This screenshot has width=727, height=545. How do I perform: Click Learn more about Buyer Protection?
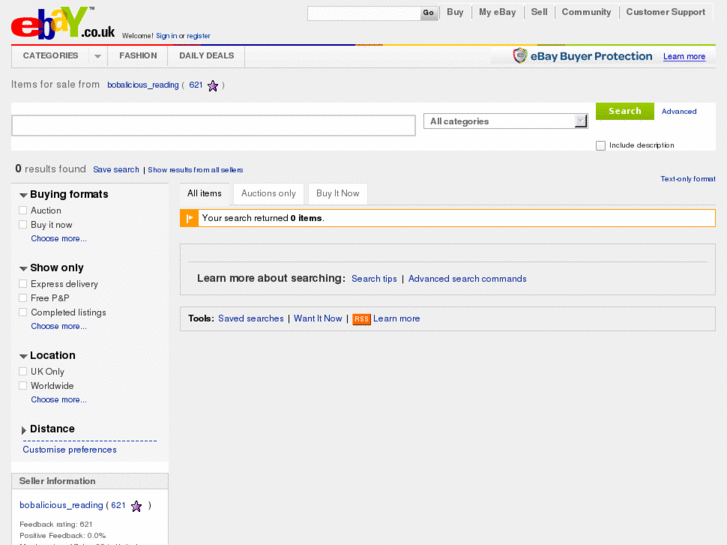coord(684,57)
